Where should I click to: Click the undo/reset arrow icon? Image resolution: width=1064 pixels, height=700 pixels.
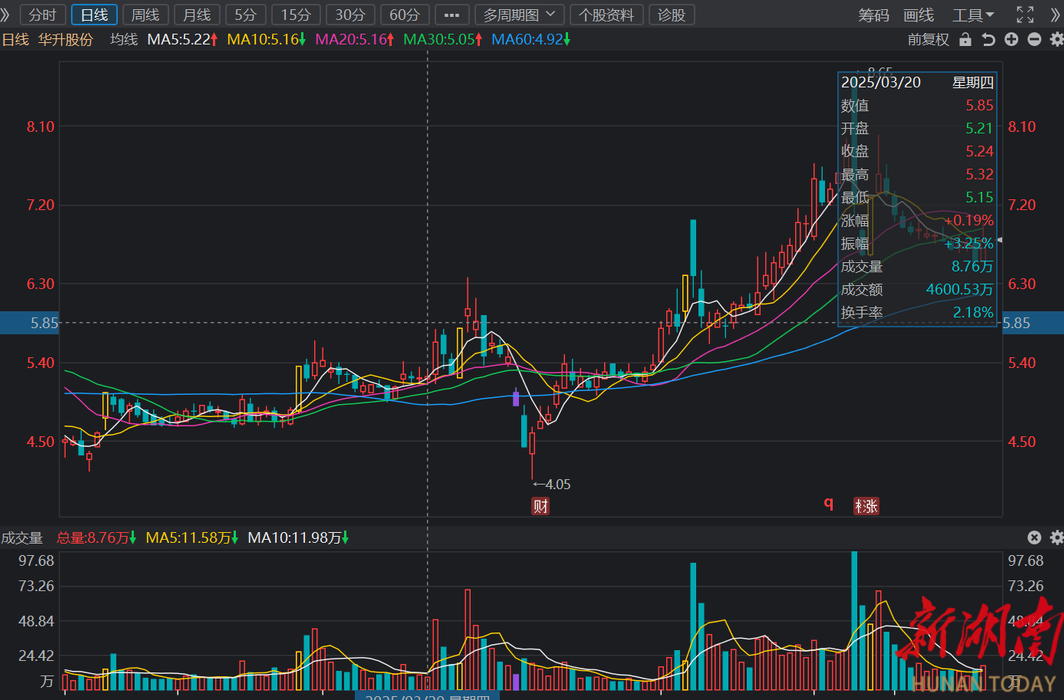click(x=988, y=39)
